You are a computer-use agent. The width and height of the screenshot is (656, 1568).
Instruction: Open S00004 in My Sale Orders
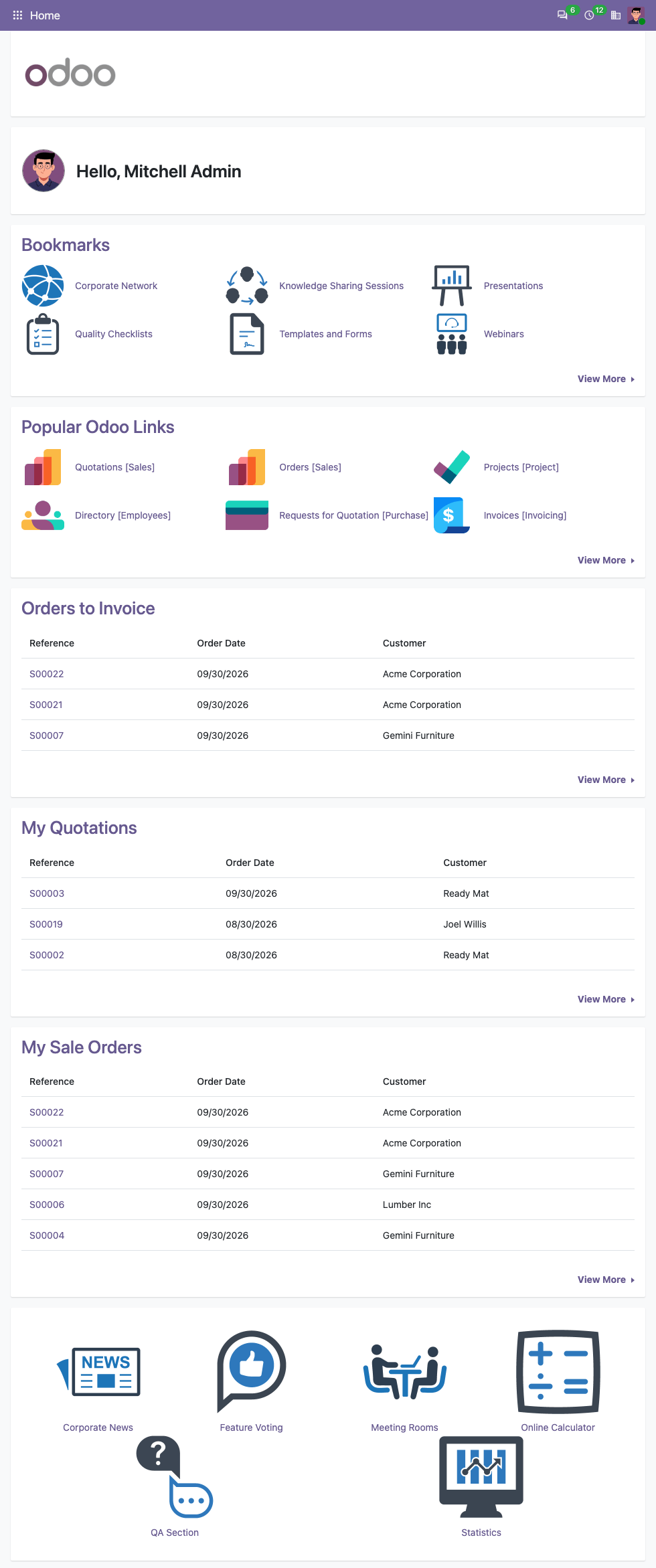pyautogui.click(x=47, y=1235)
